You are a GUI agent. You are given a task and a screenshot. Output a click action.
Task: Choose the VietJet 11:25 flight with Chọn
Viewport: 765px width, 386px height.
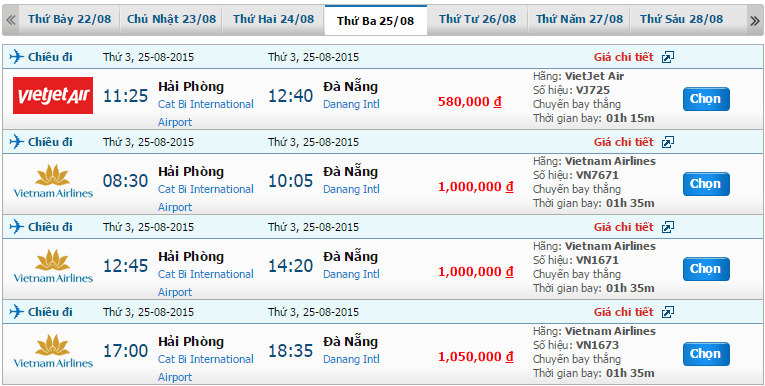point(706,99)
